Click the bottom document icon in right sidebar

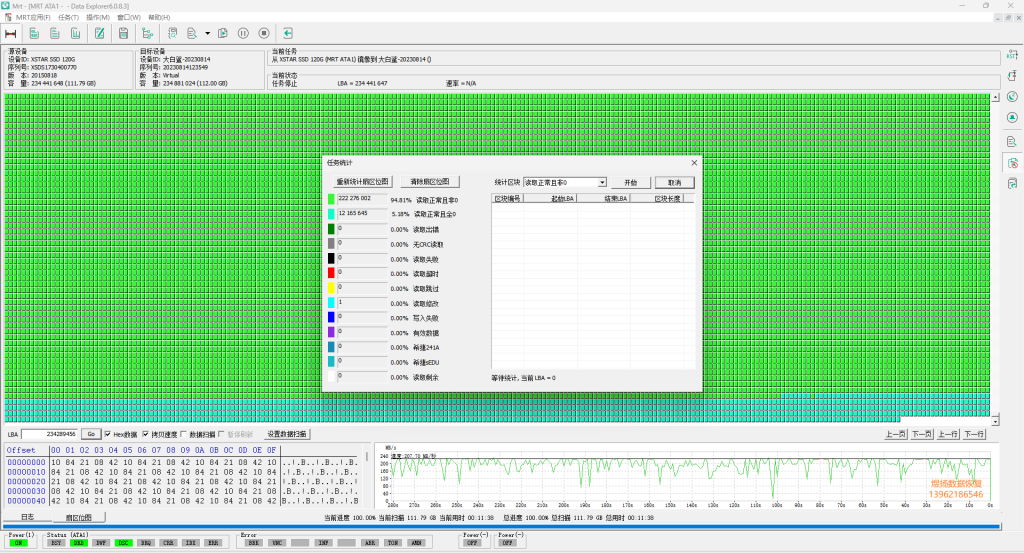(1012, 183)
